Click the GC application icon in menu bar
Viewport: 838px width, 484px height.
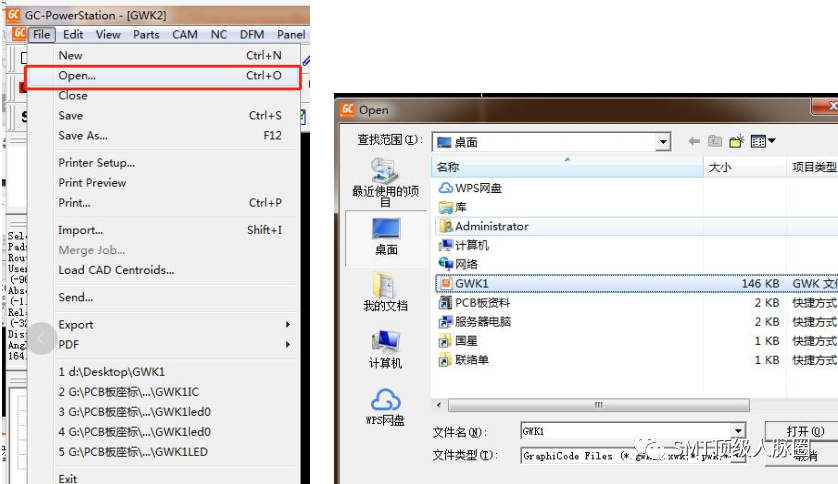19,34
